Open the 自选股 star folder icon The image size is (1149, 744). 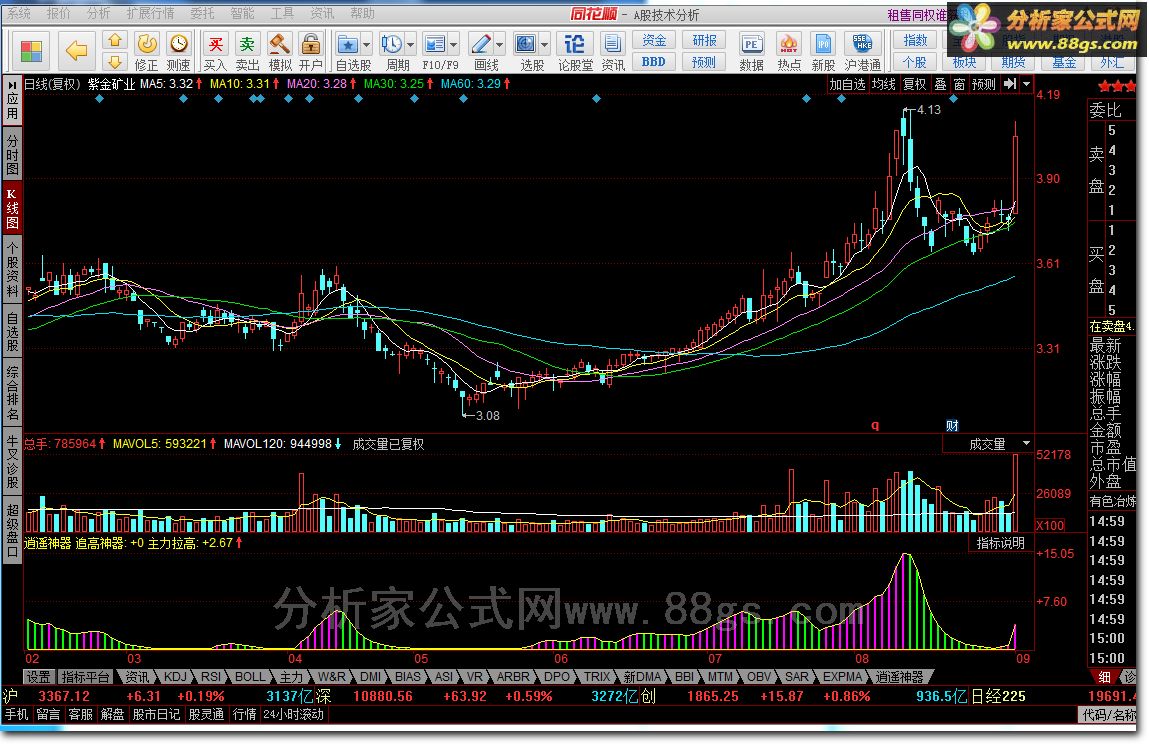[x=347, y=44]
